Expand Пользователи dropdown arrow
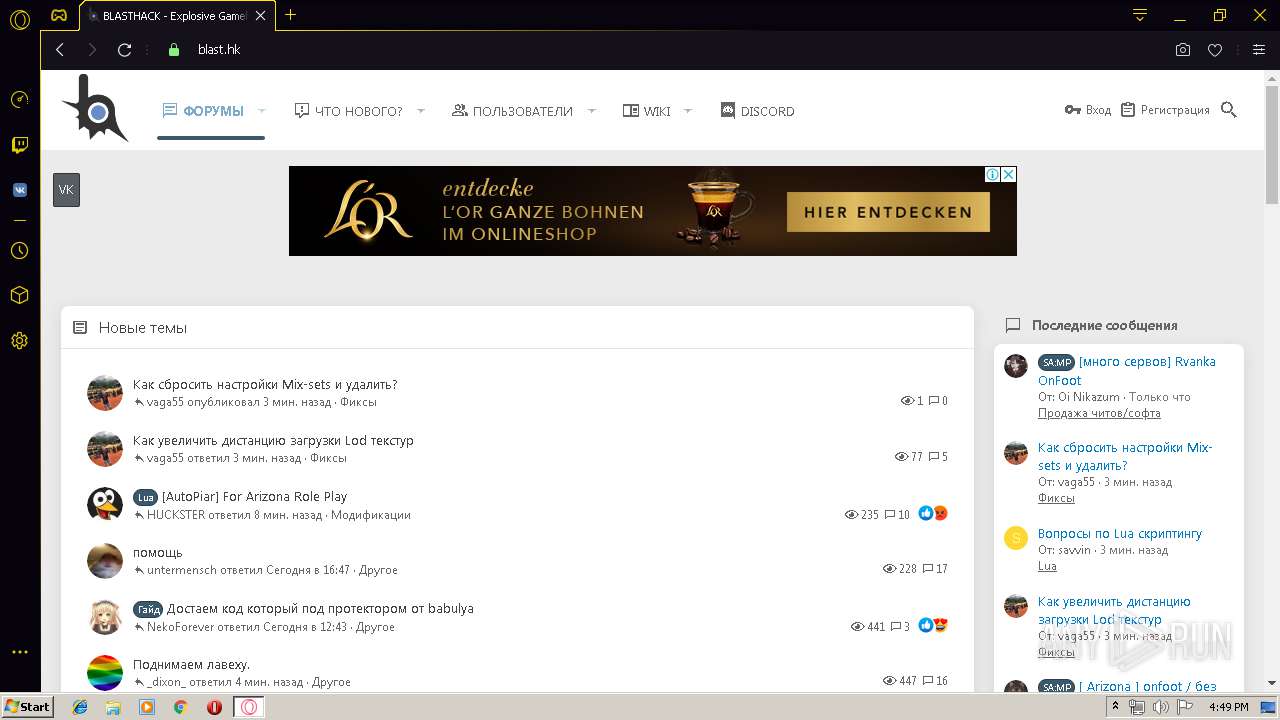 (x=592, y=111)
